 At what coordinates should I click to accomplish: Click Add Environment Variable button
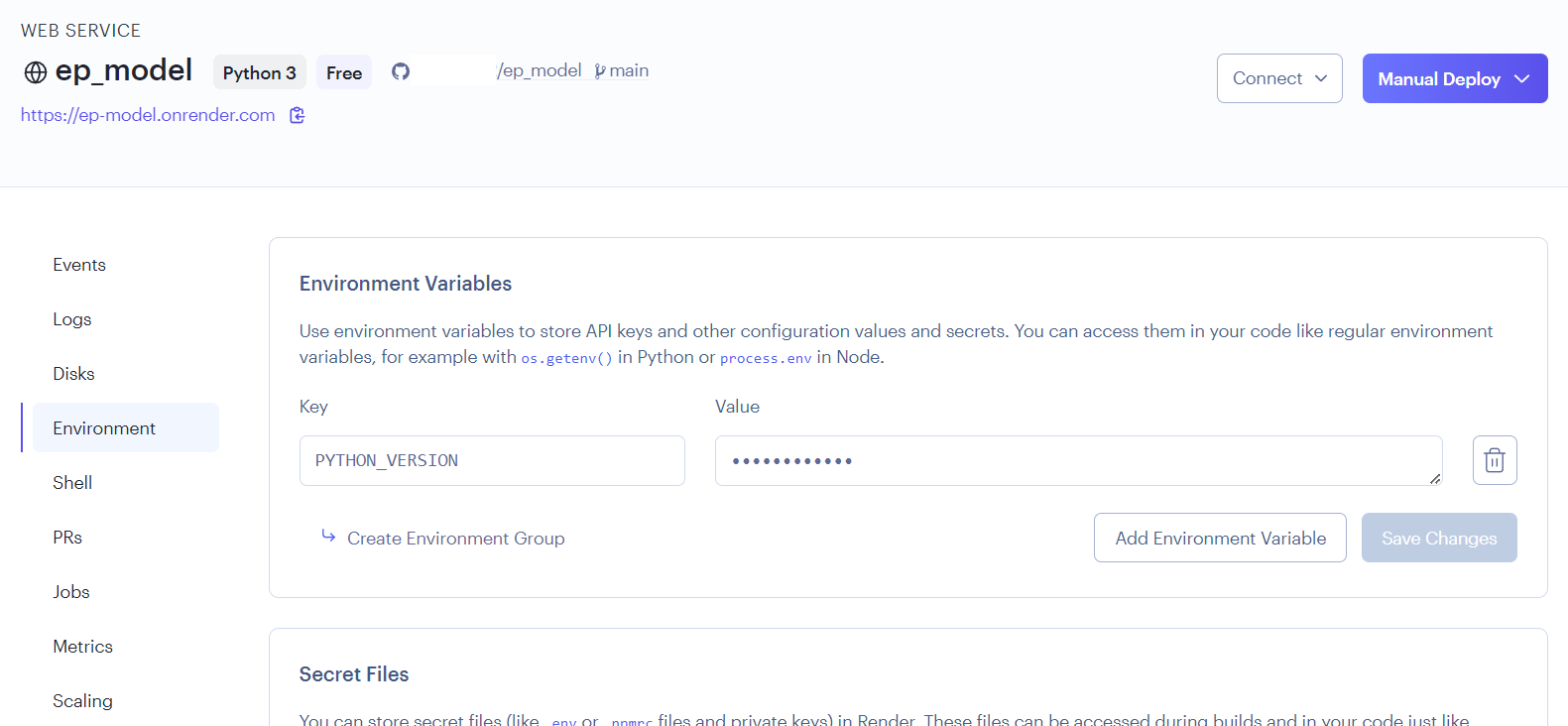(1220, 538)
